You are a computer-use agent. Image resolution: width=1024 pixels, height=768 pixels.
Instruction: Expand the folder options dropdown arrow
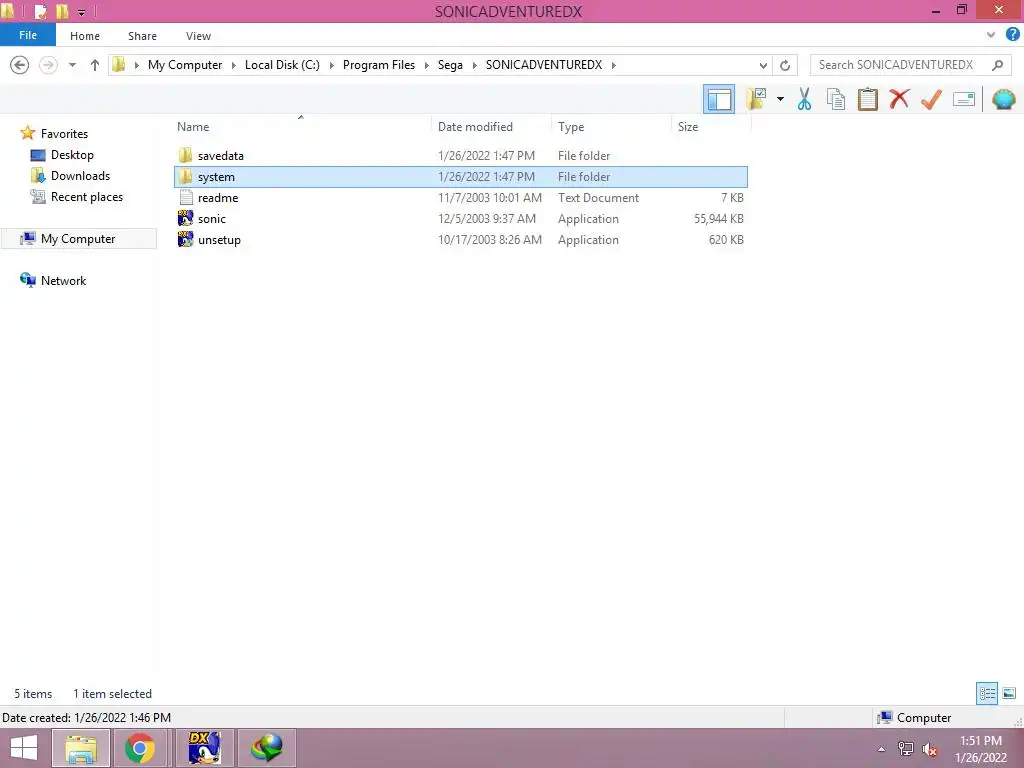[780, 99]
